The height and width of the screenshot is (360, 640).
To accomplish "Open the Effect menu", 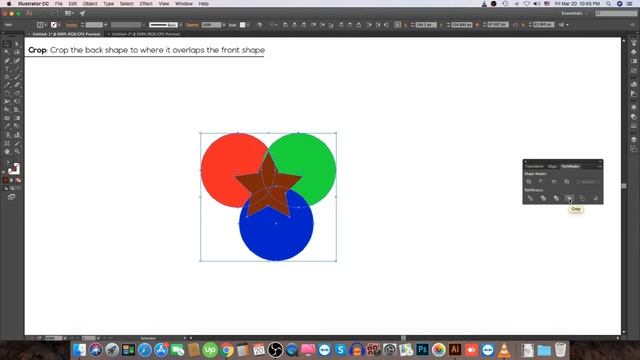I will [146, 4].
